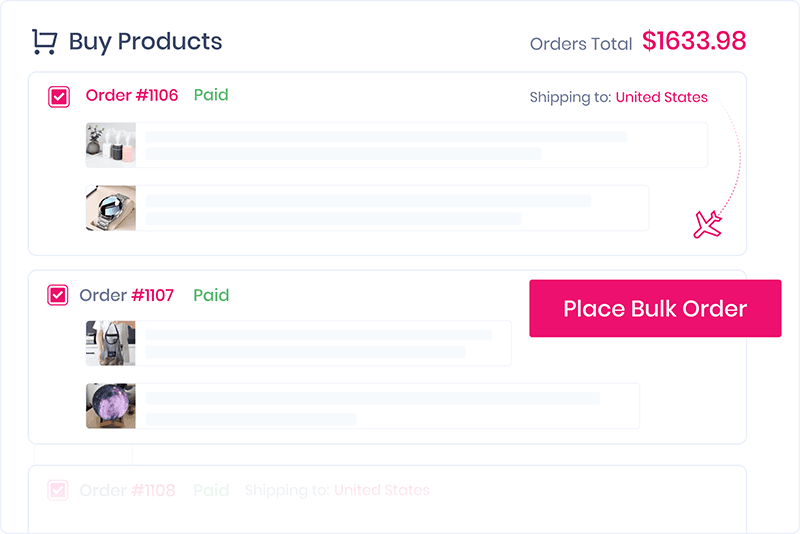Toggle the faded Order #1108 checkbox
Screen dimensions: 800x534
tap(58, 490)
